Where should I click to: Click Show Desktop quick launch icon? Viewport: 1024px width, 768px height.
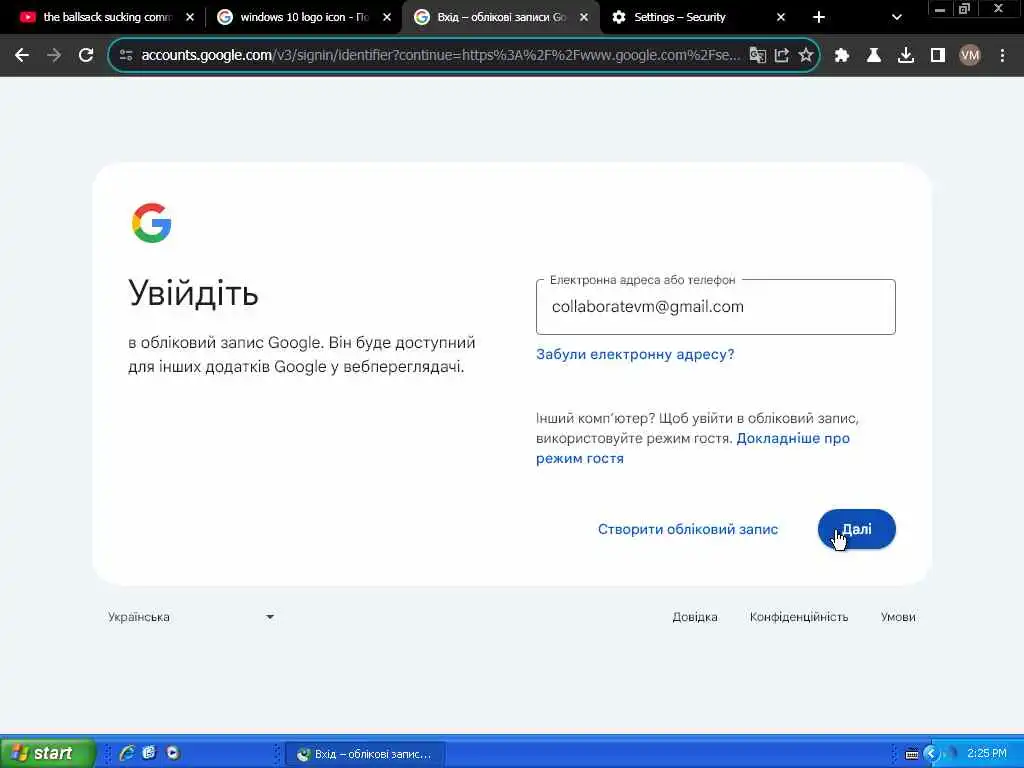pos(150,754)
